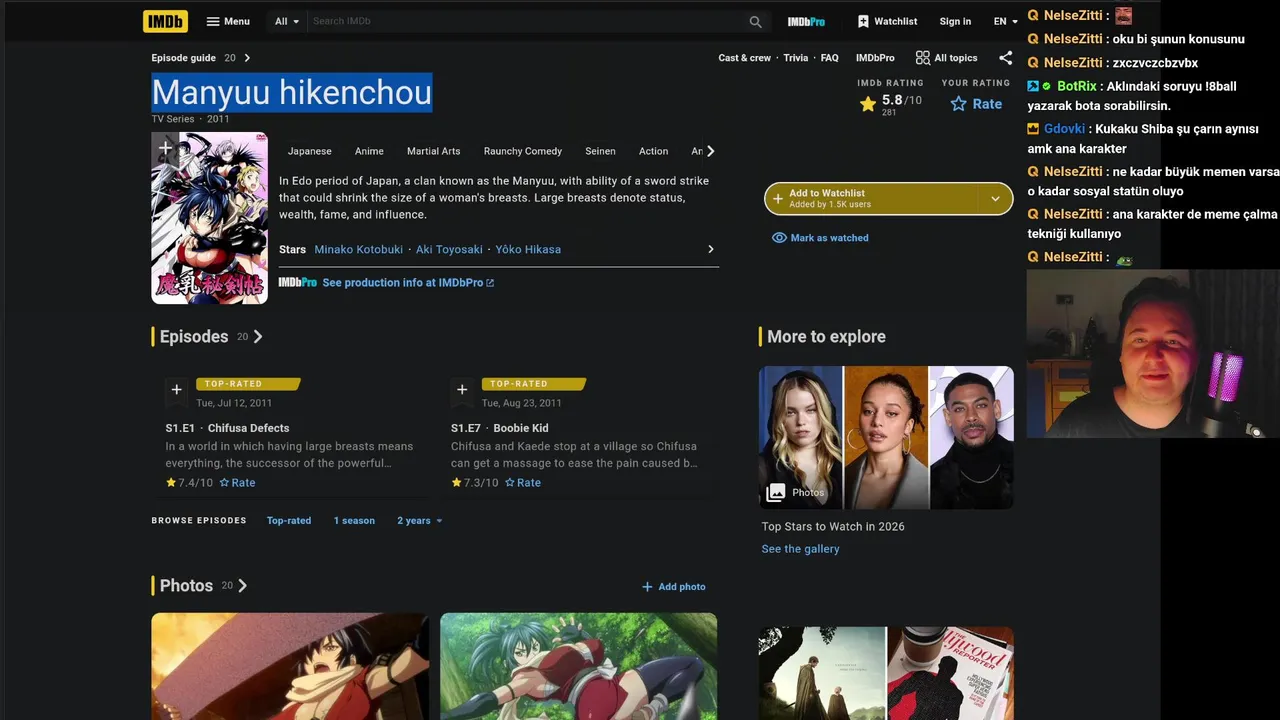Click the Add to Watchlist button

(x=870, y=198)
